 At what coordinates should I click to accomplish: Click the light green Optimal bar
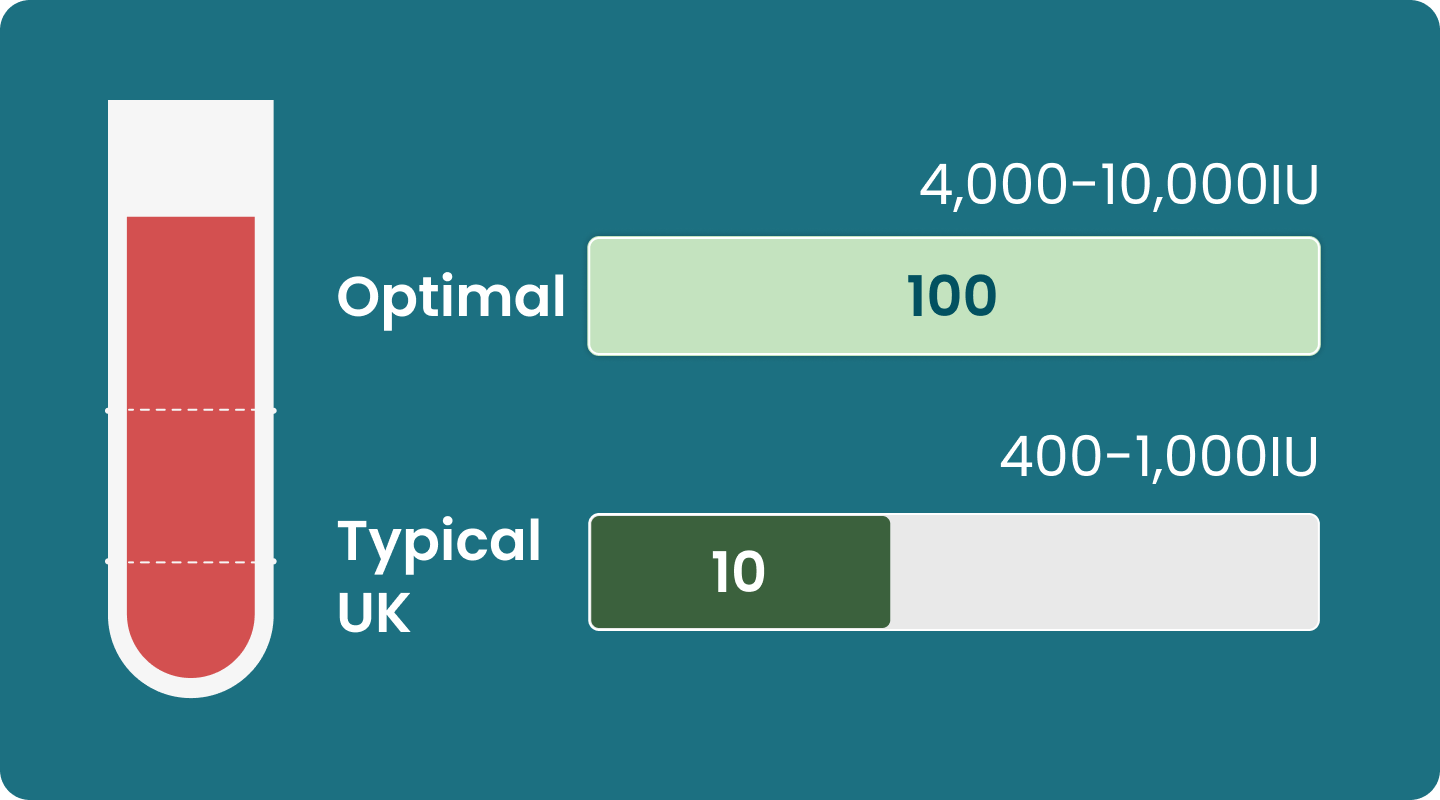pos(1150,296)
